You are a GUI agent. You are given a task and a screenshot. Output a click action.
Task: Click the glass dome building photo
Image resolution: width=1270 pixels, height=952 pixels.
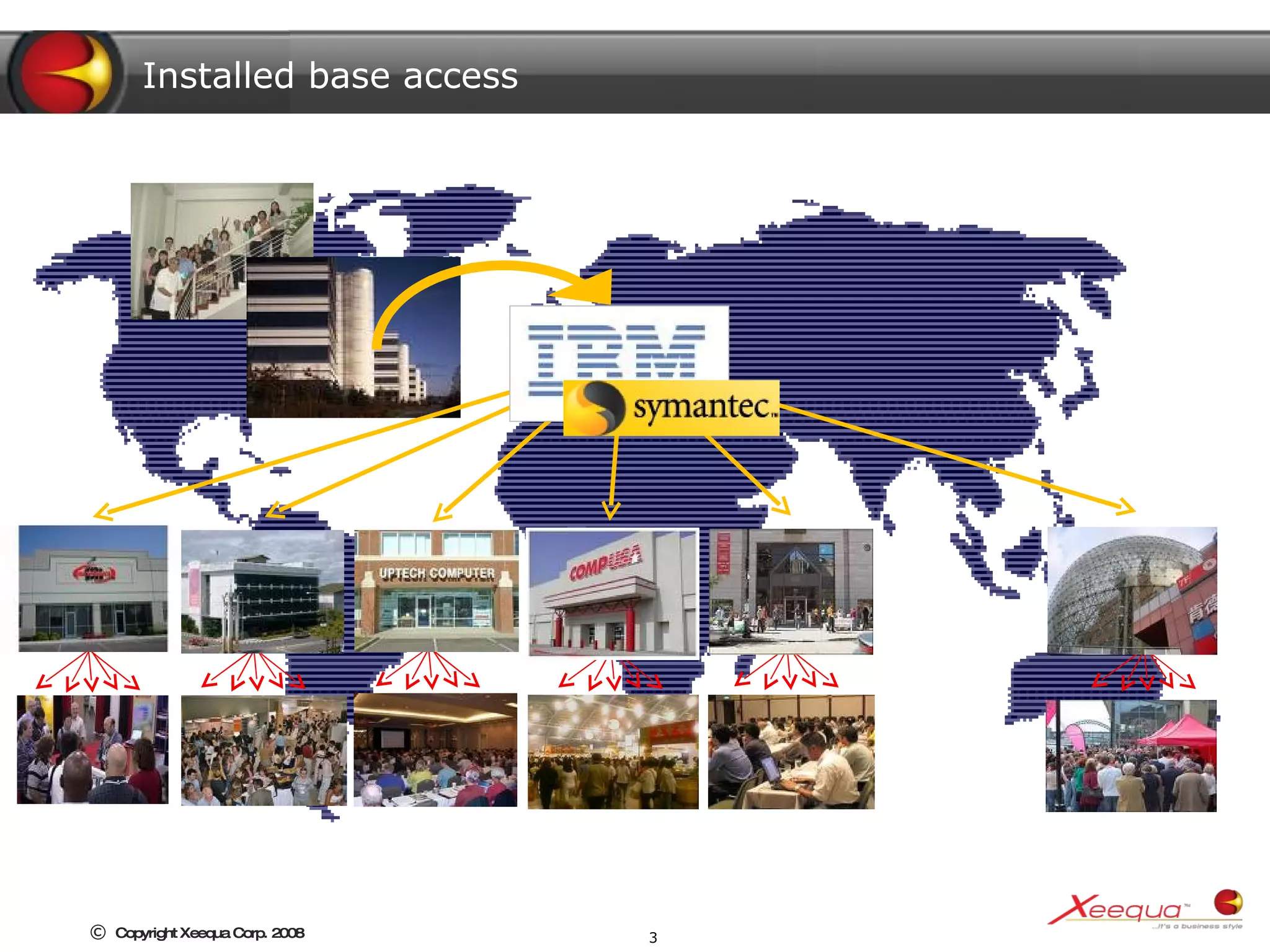[x=1132, y=590]
